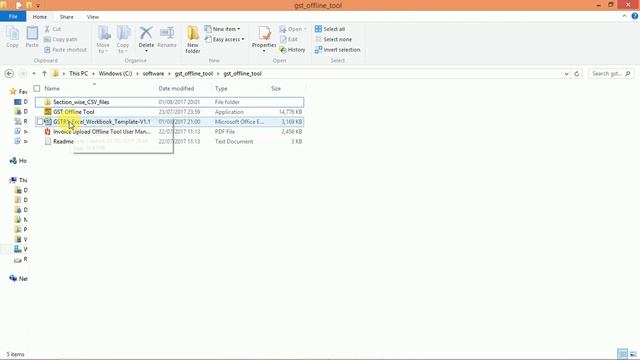Sort by Size column
Viewport: 640px width, 360px height.
click(x=276, y=89)
